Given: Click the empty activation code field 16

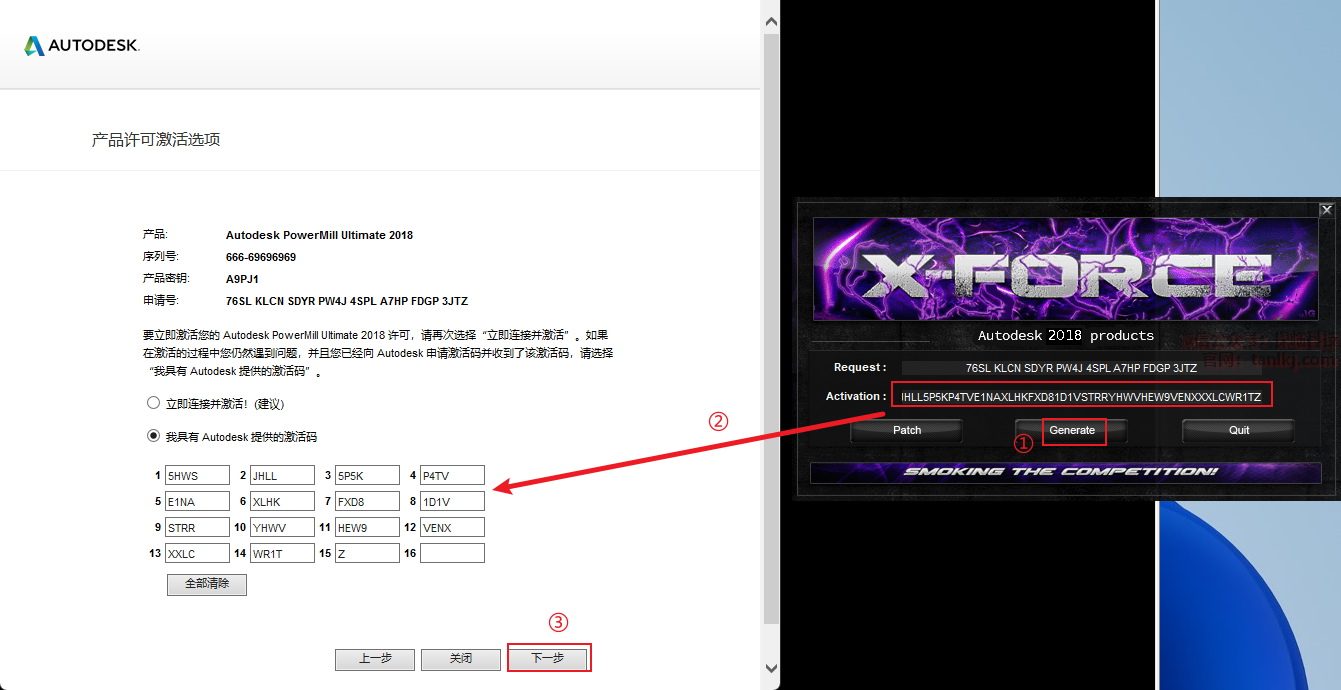Looking at the screenshot, I should coord(452,553).
